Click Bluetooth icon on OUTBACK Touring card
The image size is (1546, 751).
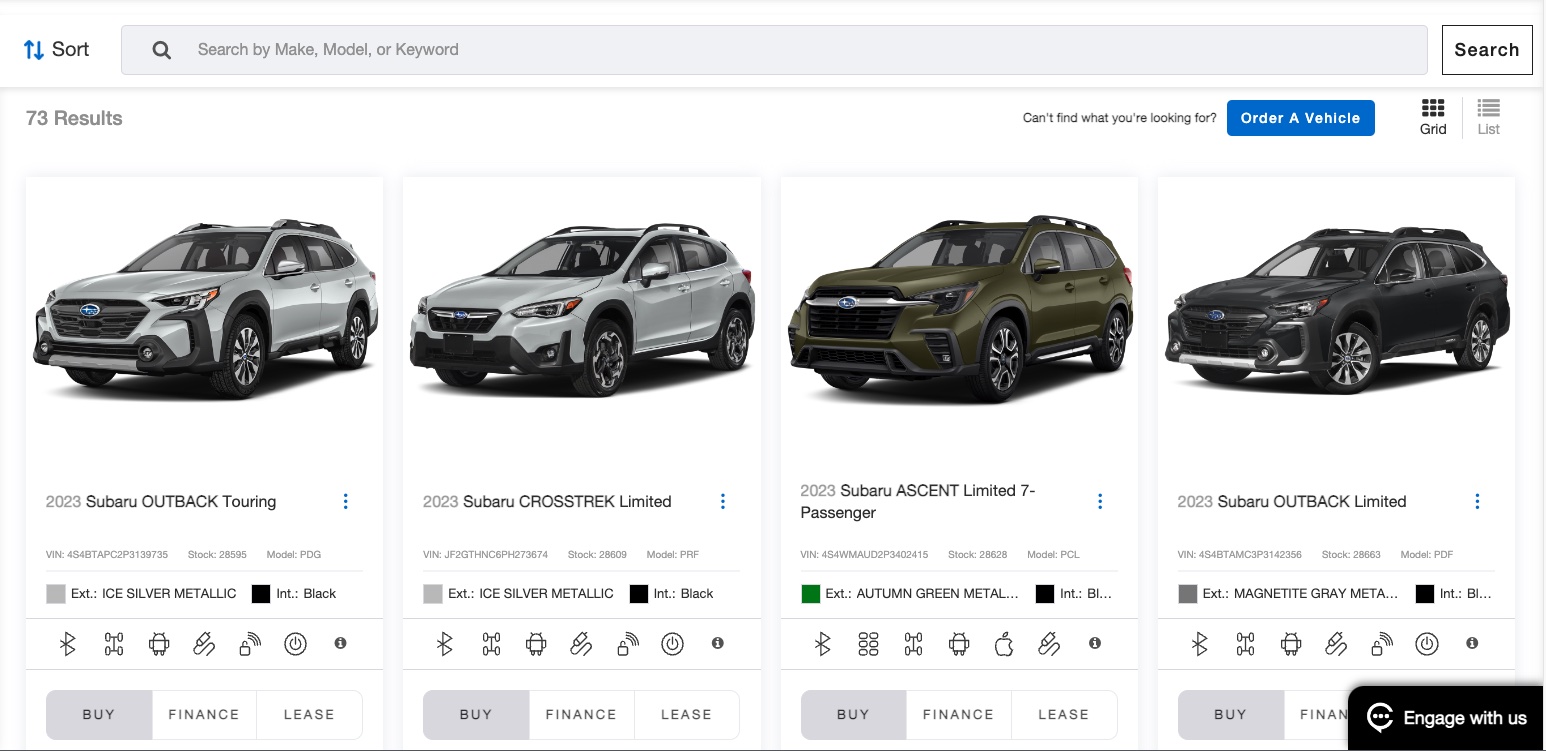68,644
